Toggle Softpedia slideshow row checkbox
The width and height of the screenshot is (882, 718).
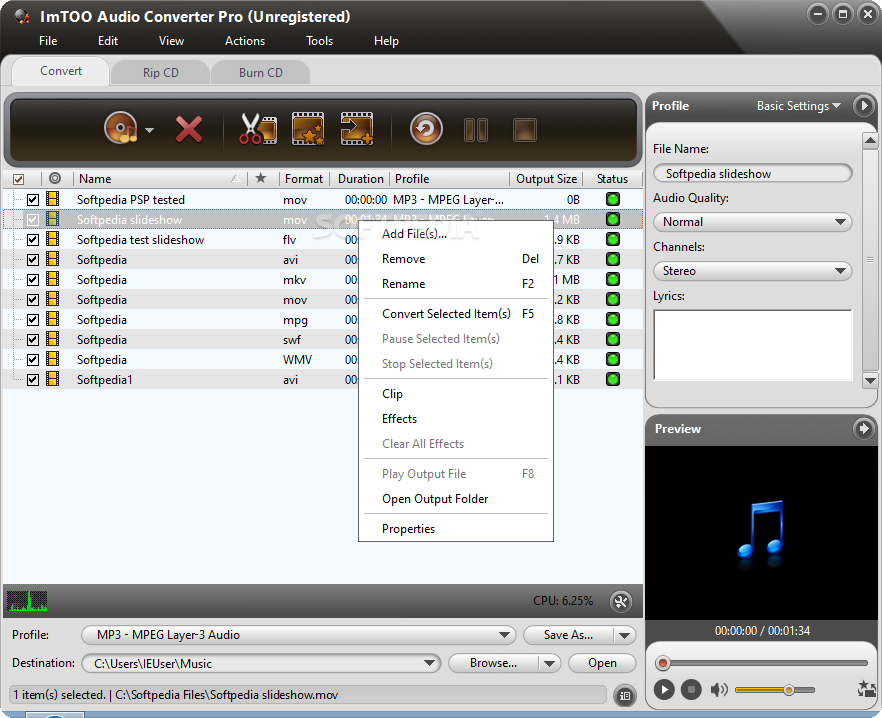(x=33, y=219)
